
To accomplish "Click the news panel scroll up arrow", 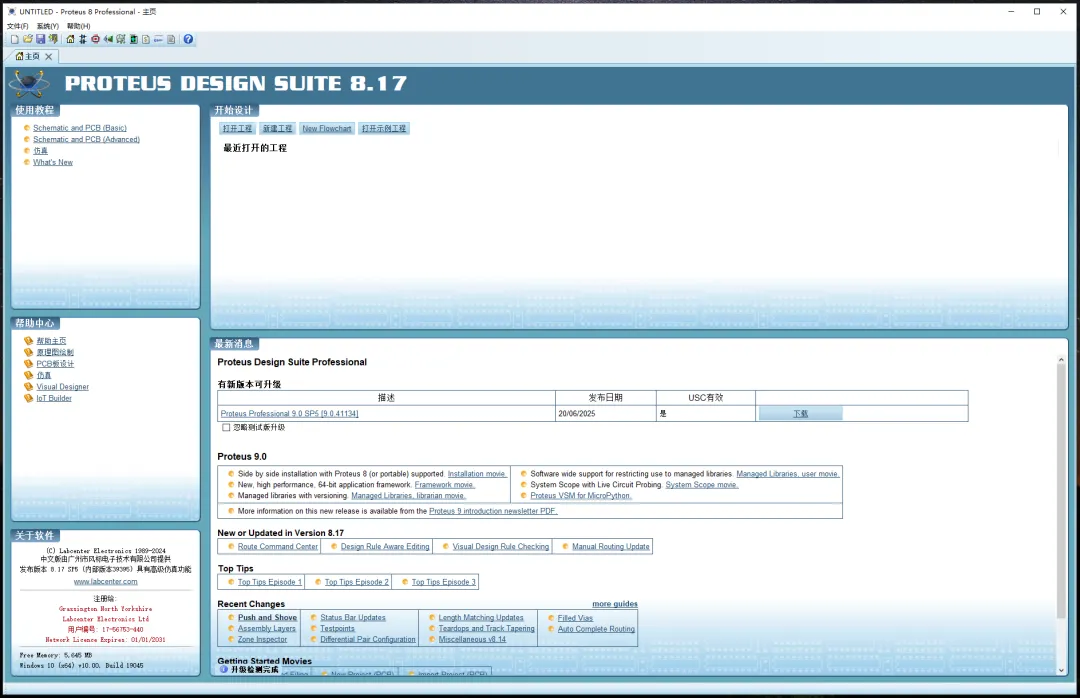I will point(1061,360).
